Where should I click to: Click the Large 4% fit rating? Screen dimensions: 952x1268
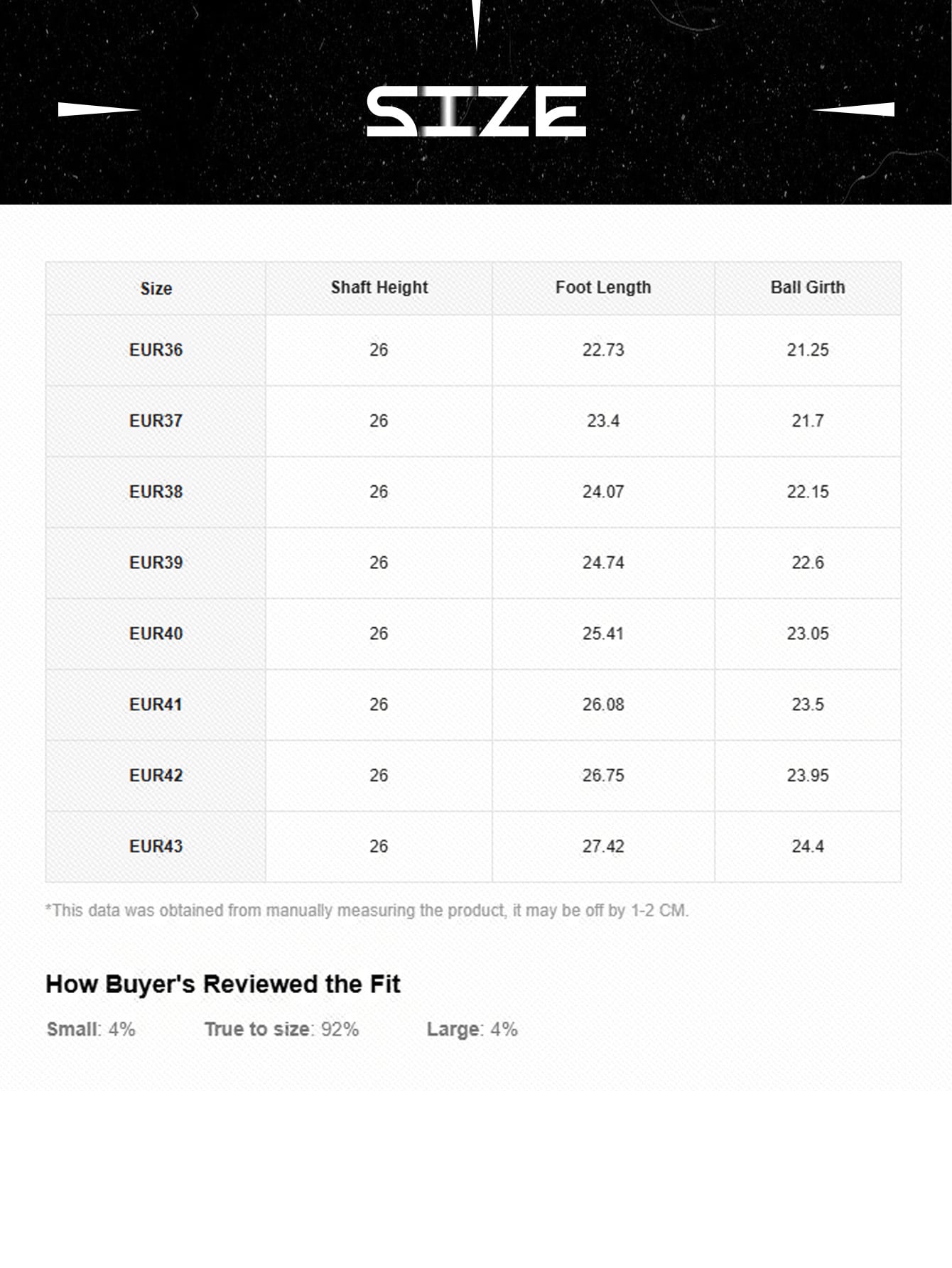pos(472,1029)
